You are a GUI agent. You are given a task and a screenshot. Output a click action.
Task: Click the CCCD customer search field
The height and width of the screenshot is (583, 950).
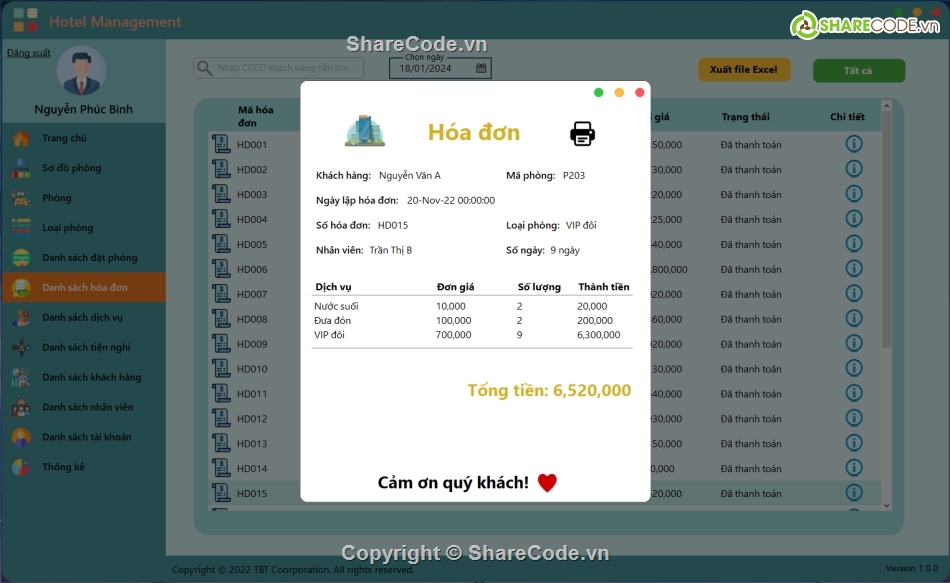[285, 67]
